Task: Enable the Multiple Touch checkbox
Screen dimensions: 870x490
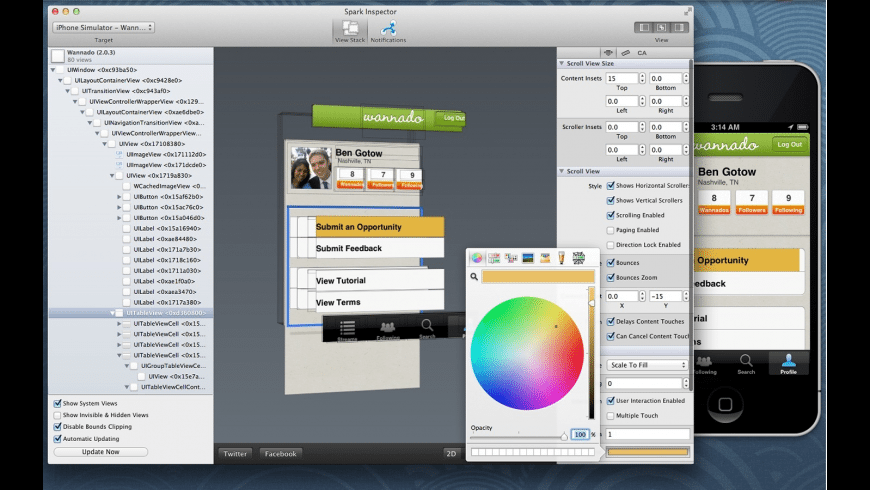Action: click(x=610, y=416)
